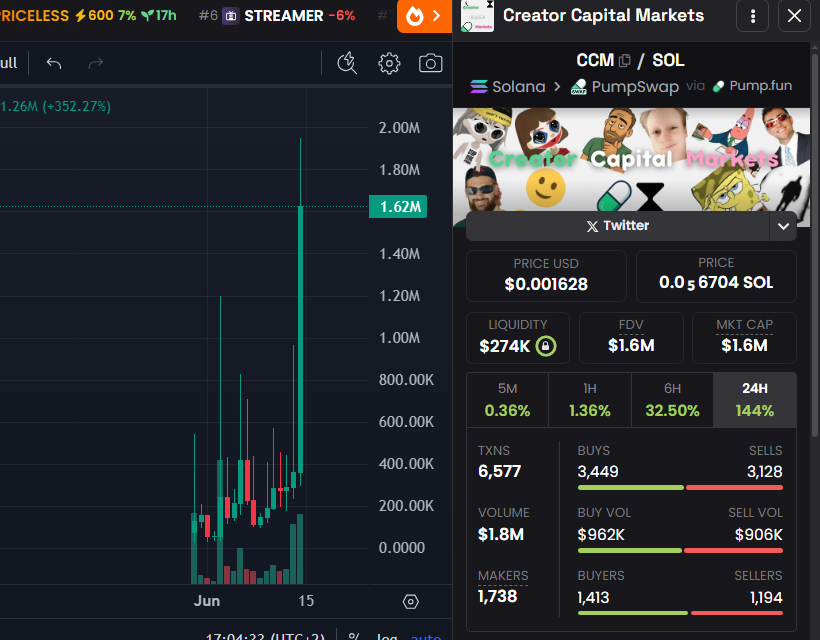
Task: Click the SELLS 3,128 value
Action: click(x=765, y=472)
